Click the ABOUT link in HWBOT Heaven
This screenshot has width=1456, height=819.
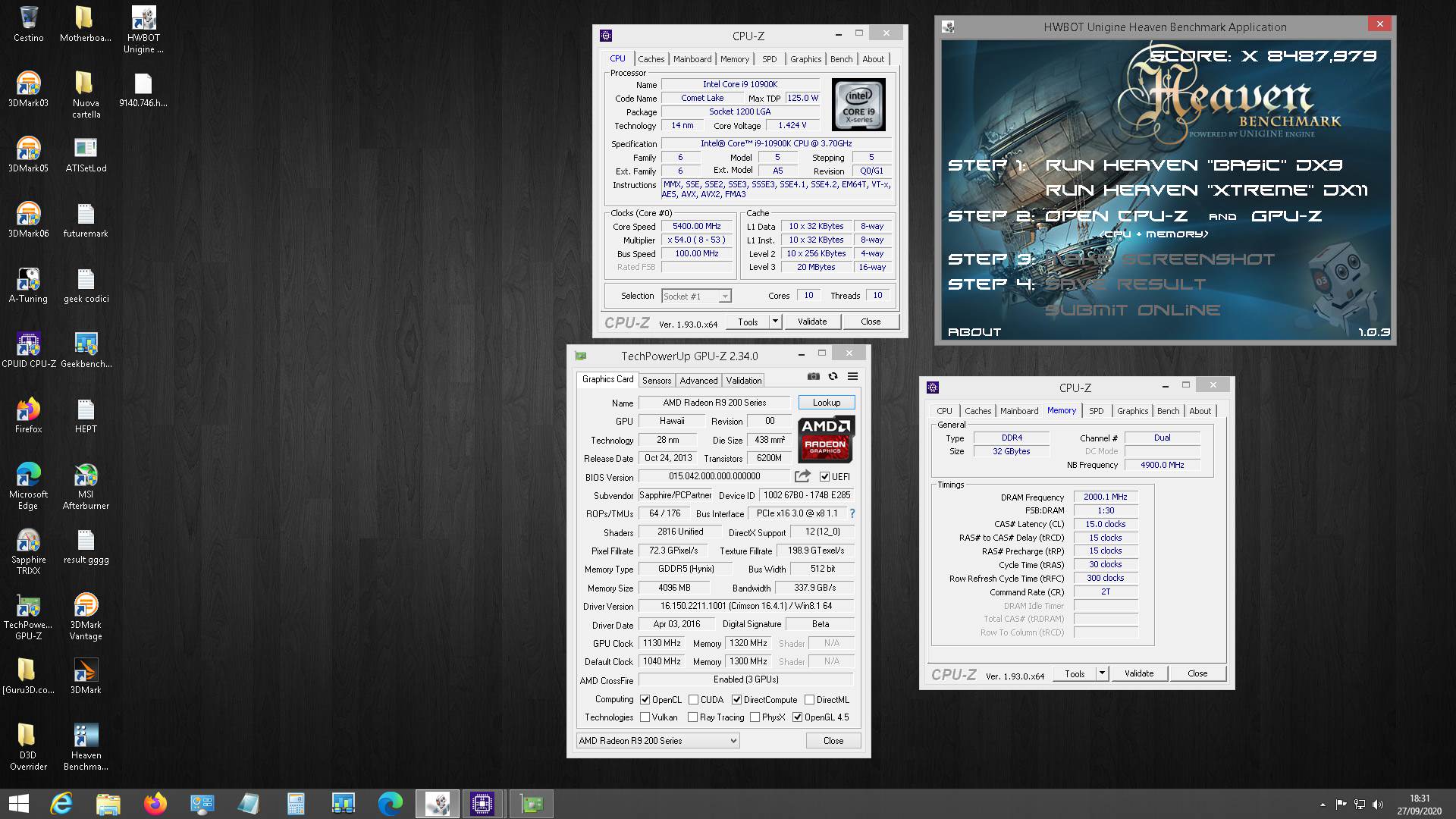[974, 332]
